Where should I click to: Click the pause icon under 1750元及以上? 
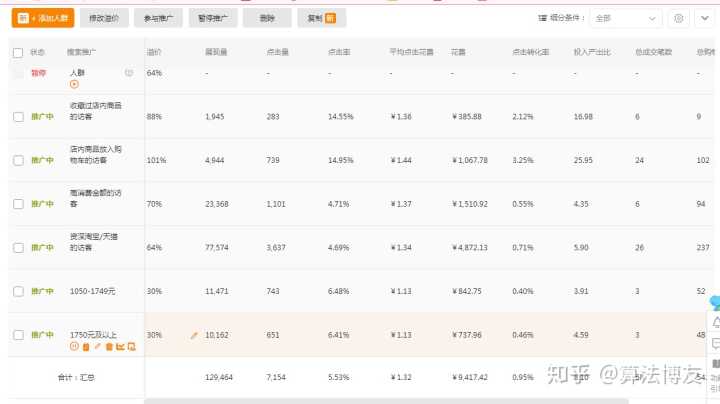(74, 346)
